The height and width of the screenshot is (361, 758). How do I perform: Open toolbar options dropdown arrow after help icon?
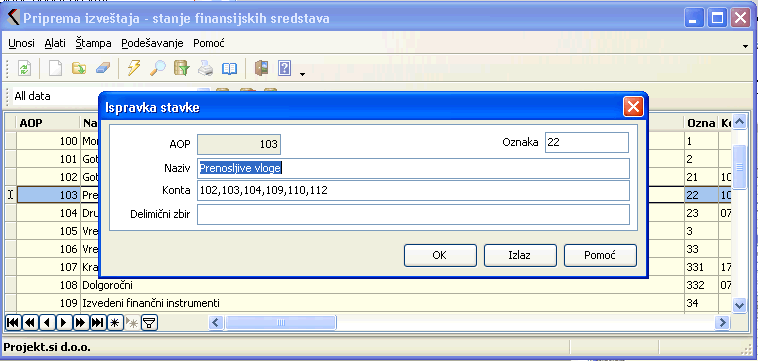tap(303, 74)
